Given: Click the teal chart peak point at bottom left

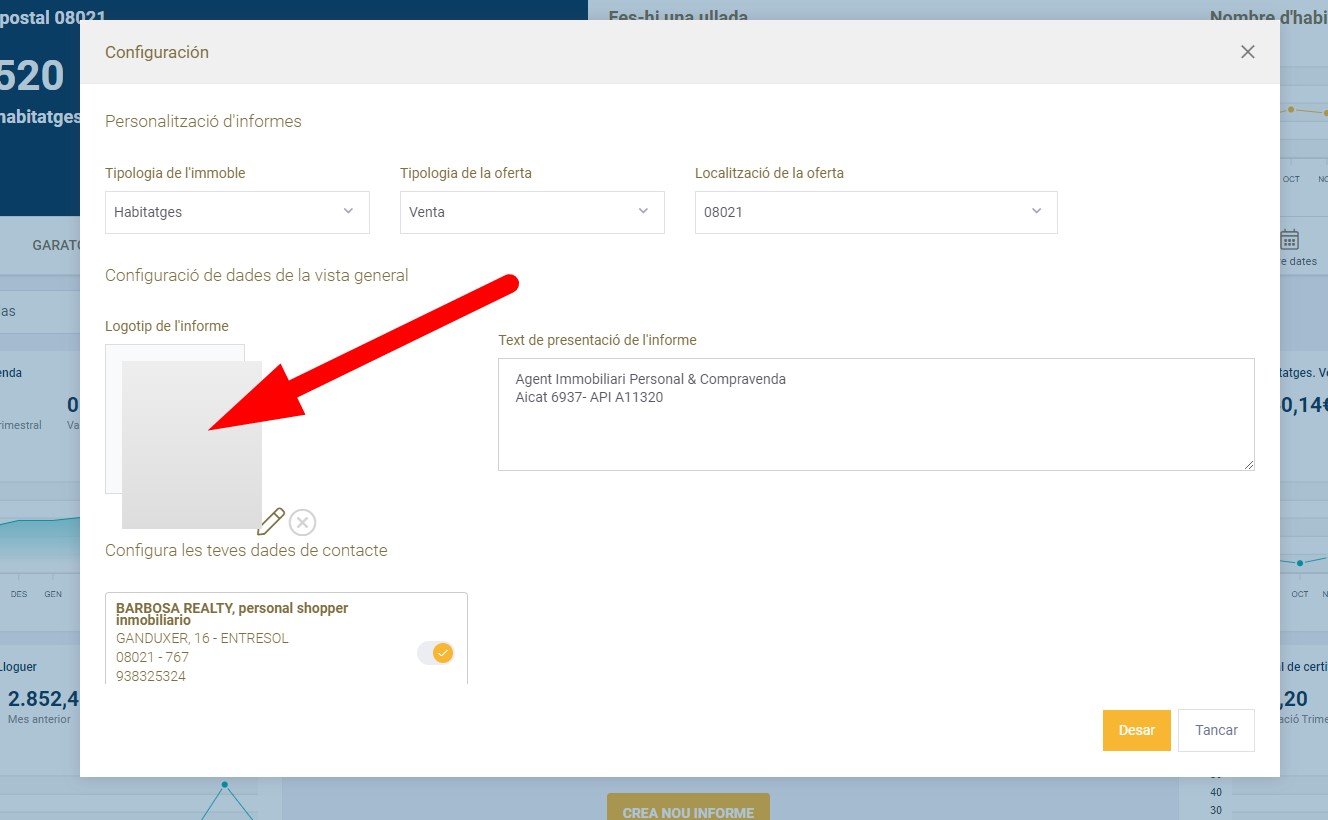Looking at the screenshot, I should pos(225,785).
